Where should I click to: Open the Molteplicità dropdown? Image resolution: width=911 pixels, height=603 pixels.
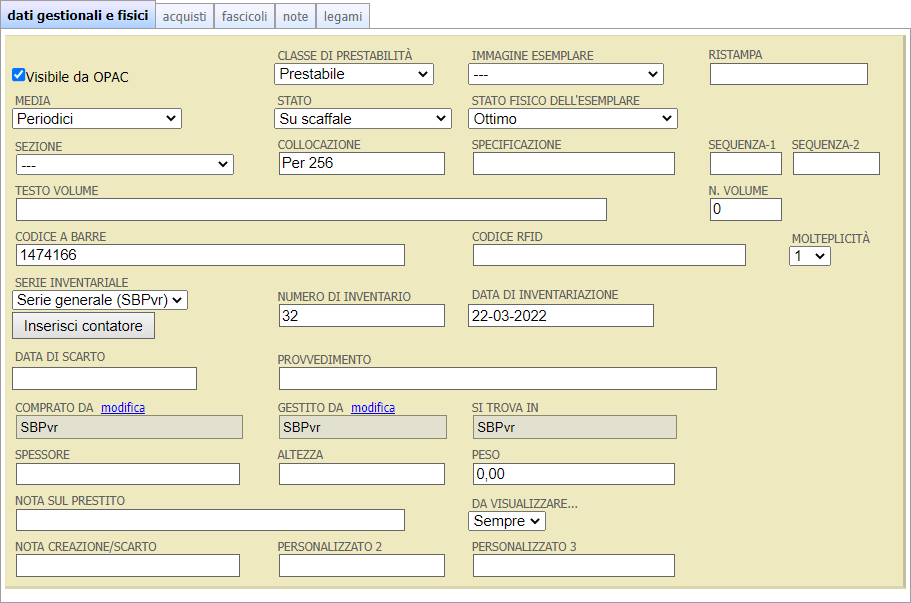(809, 256)
